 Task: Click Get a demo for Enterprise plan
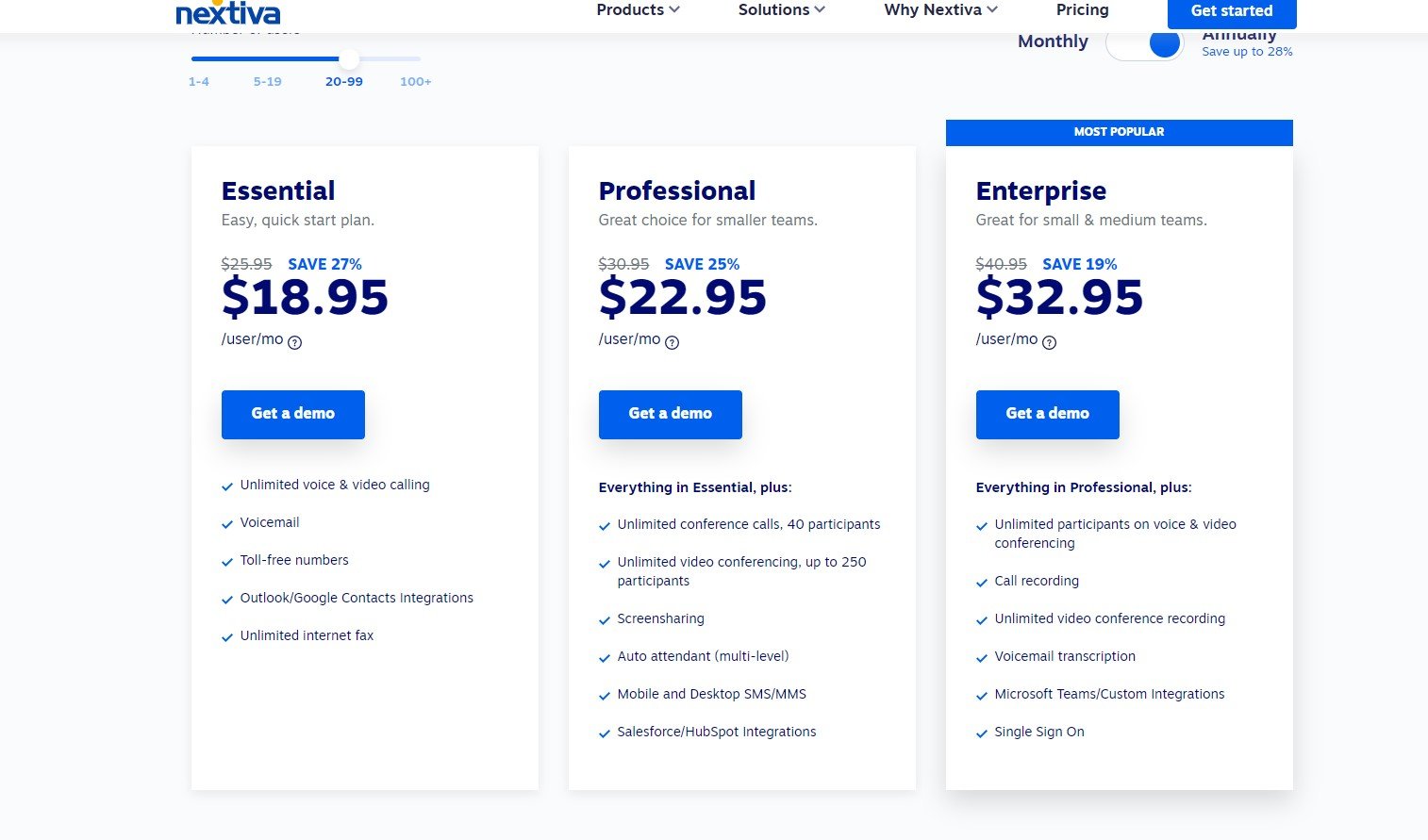(1047, 415)
